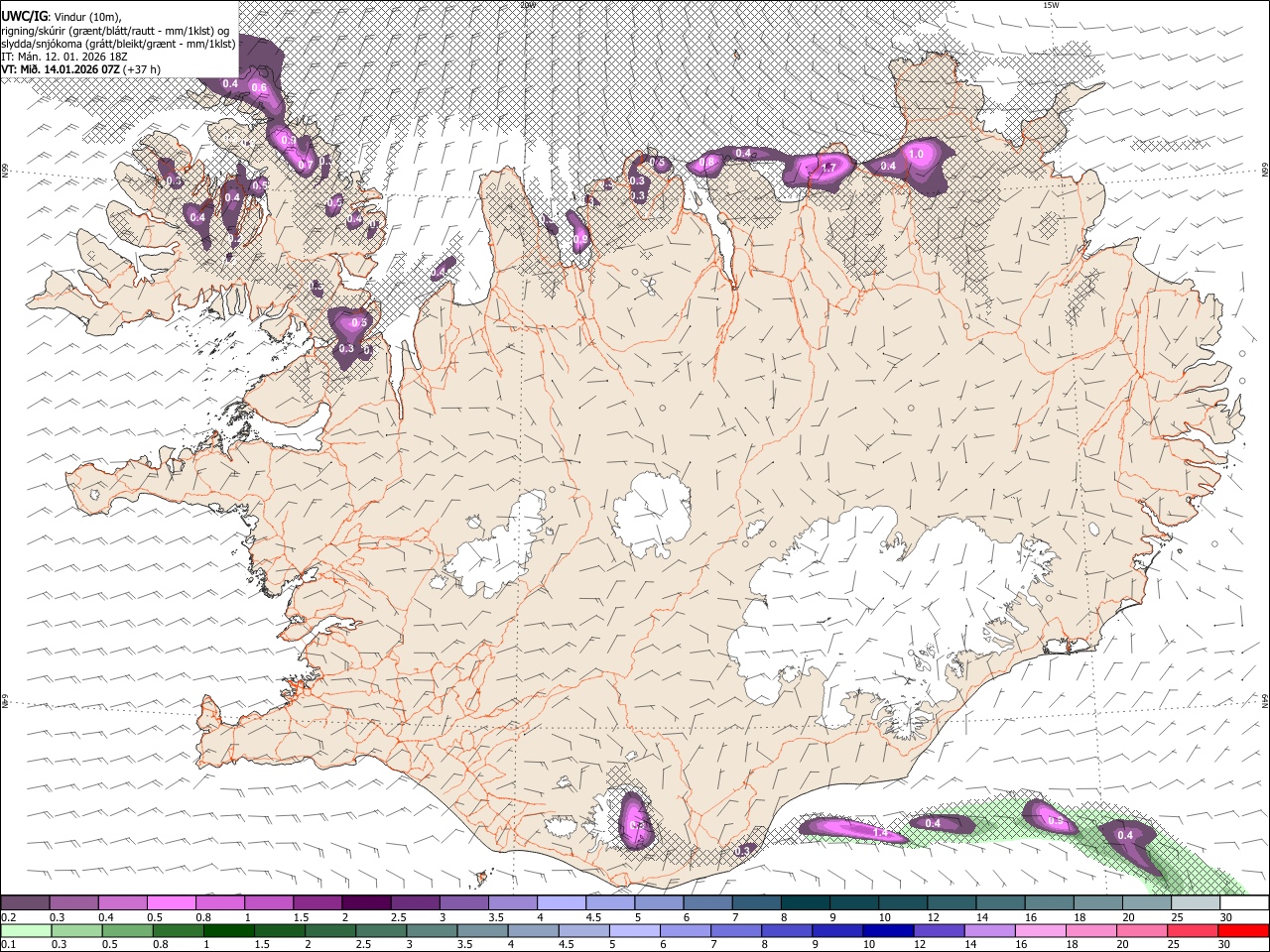The height and width of the screenshot is (952, 1270).
Task: Click the '0.2' label under upper legend
Action: pyautogui.click(x=6, y=917)
